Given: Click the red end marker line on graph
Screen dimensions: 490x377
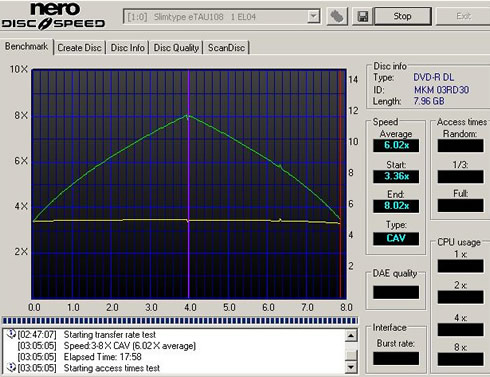Looking at the screenshot, I should tap(340, 183).
